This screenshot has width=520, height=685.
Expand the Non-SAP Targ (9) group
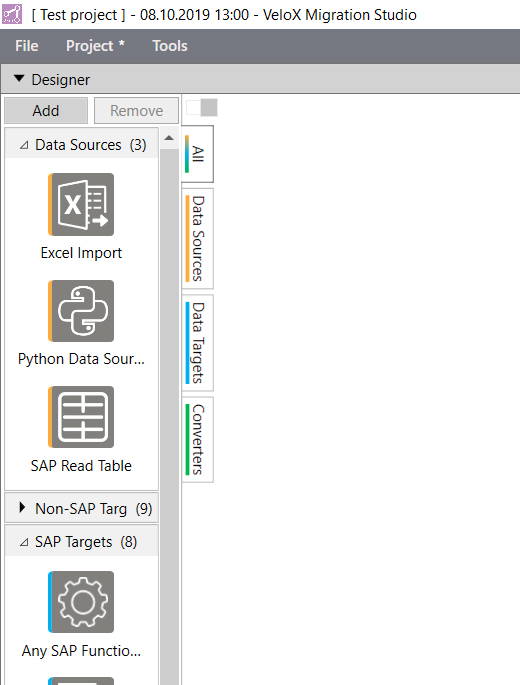pyautogui.click(x=22, y=508)
